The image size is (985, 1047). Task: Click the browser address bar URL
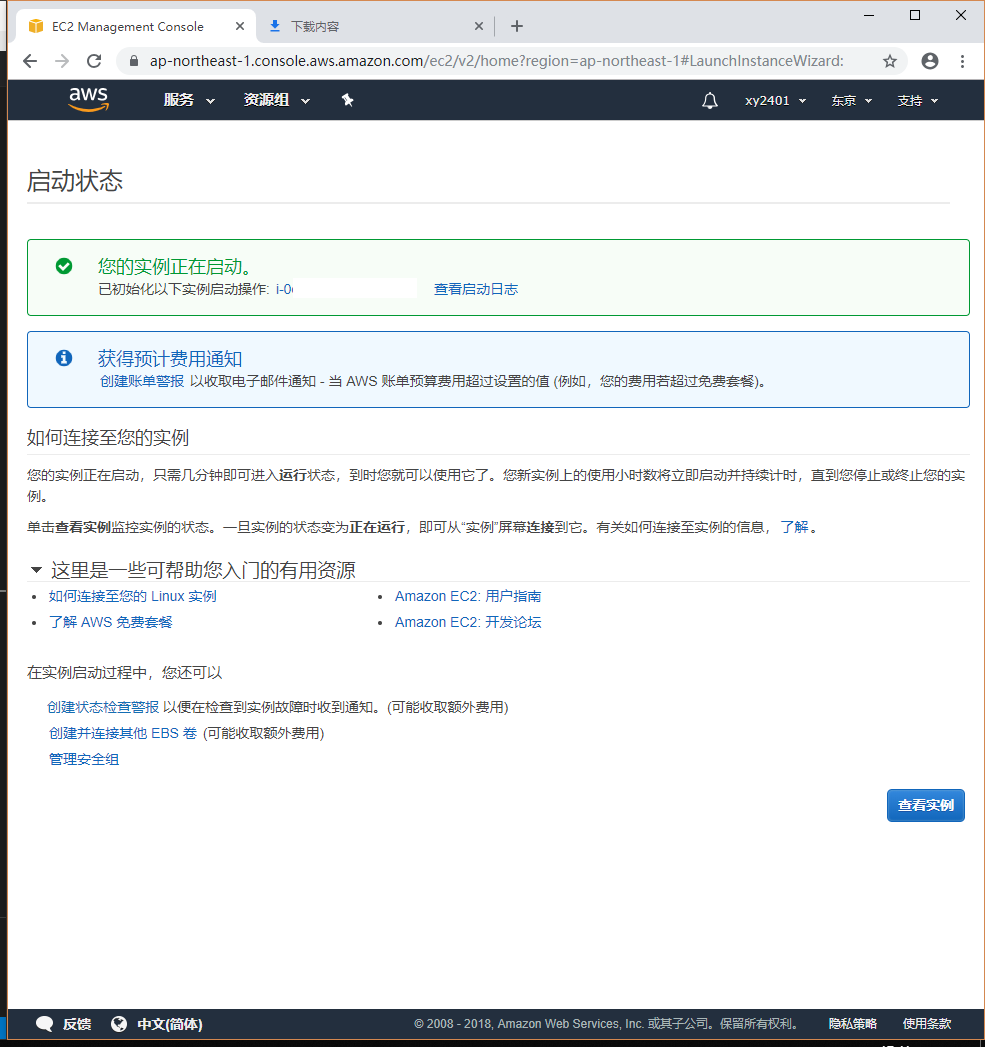coord(496,61)
